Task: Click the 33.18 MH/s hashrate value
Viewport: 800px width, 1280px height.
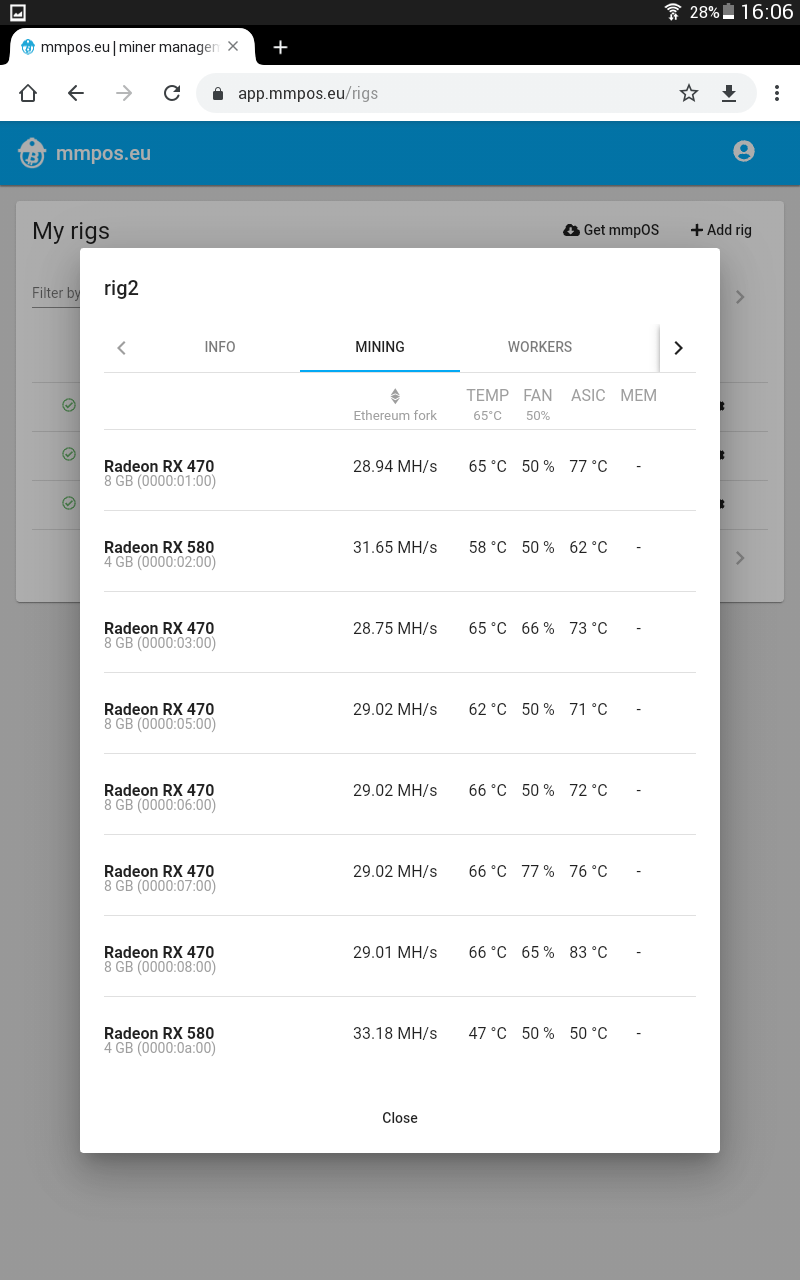Action: pos(395,1033)
